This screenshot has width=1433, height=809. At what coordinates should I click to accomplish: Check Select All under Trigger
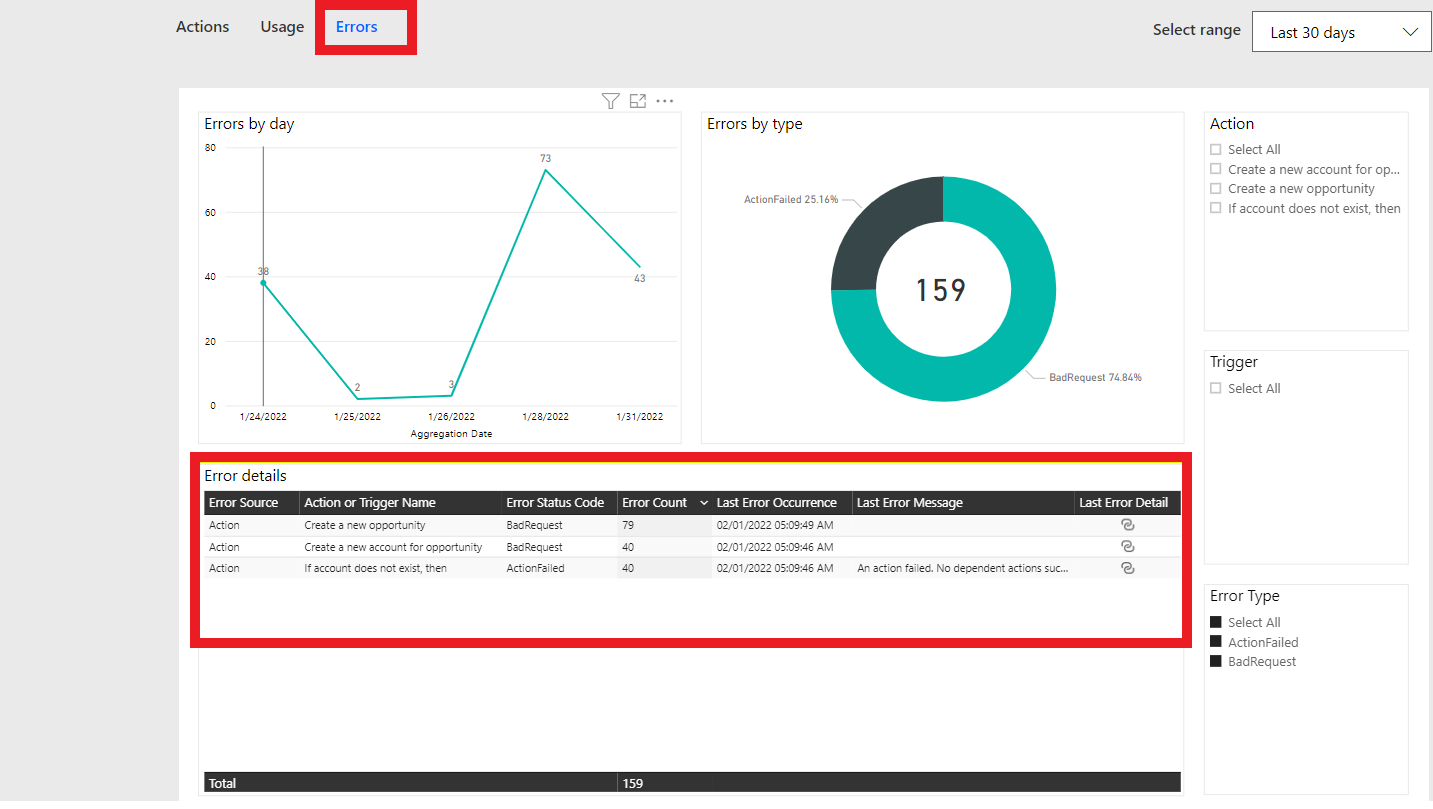1216,388
